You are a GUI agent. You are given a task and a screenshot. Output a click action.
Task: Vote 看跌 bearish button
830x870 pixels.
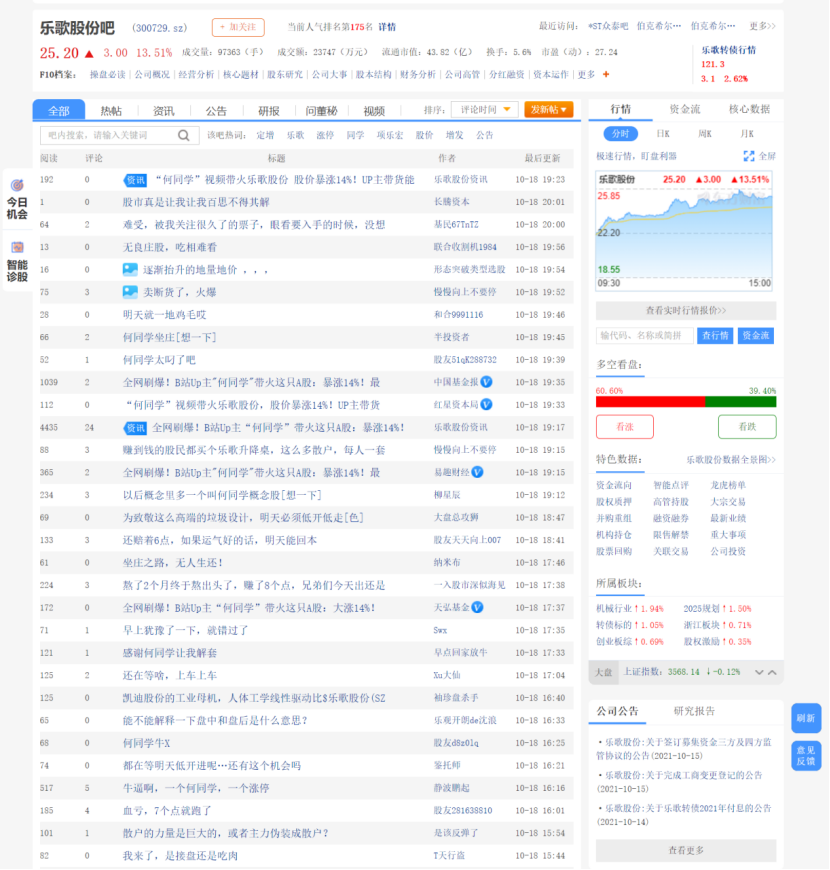pyautogui.click(x=747, y=427)
